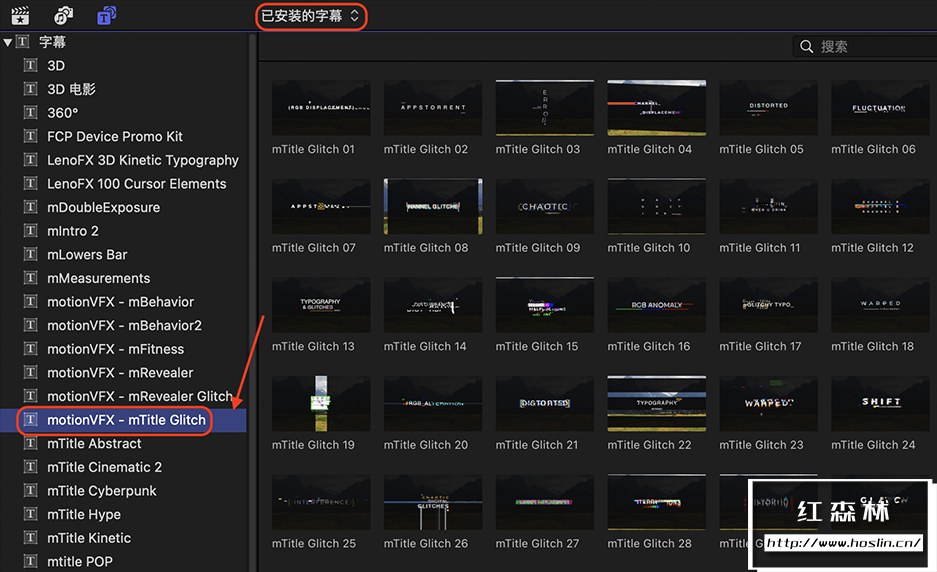Screen dimensions: 937x572
Task: Select mTitle Glitch 18 thumbnail
Action: click(x=880, y=305)
